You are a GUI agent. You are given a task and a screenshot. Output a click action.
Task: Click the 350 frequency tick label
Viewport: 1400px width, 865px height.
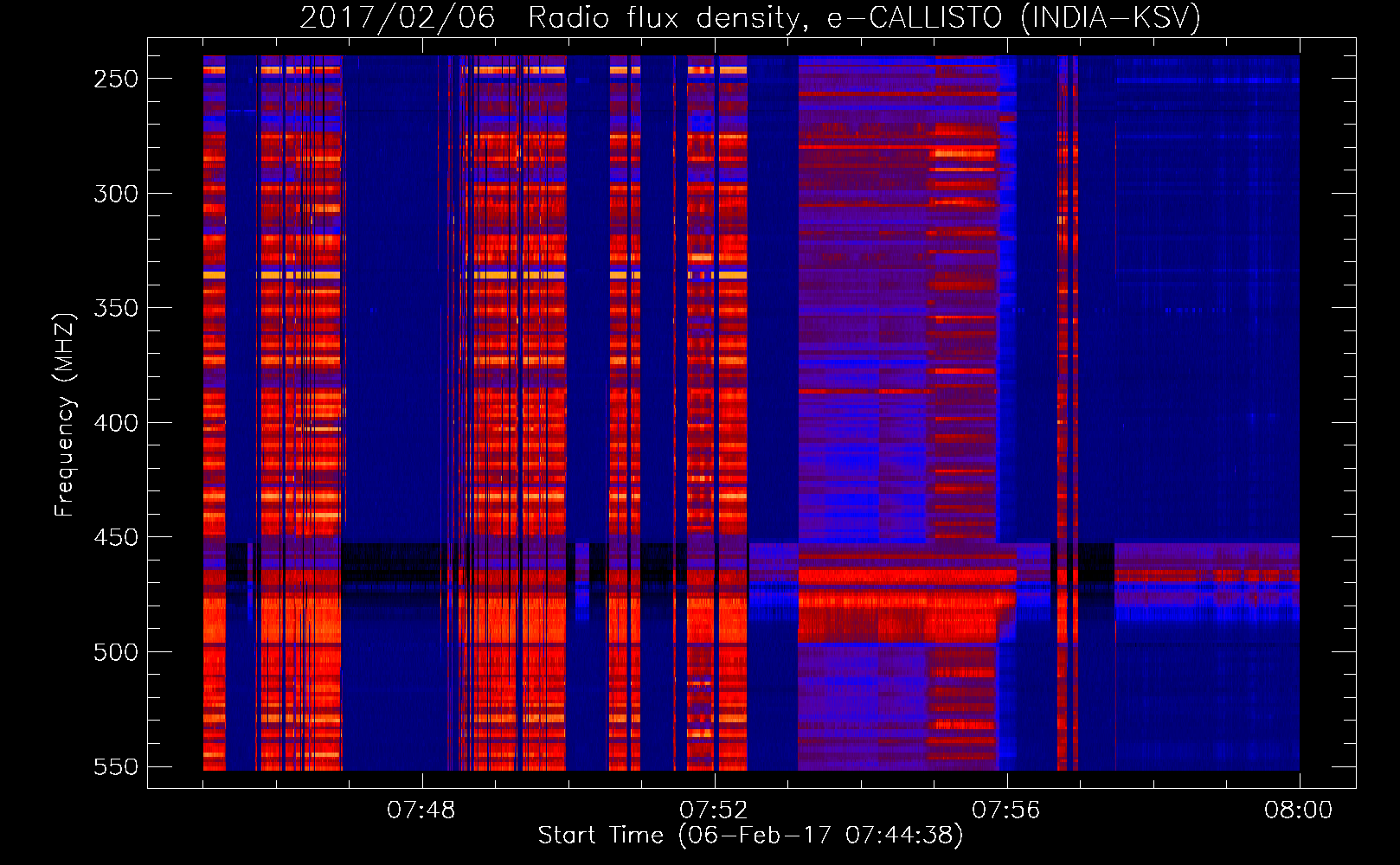click(116, 308)
